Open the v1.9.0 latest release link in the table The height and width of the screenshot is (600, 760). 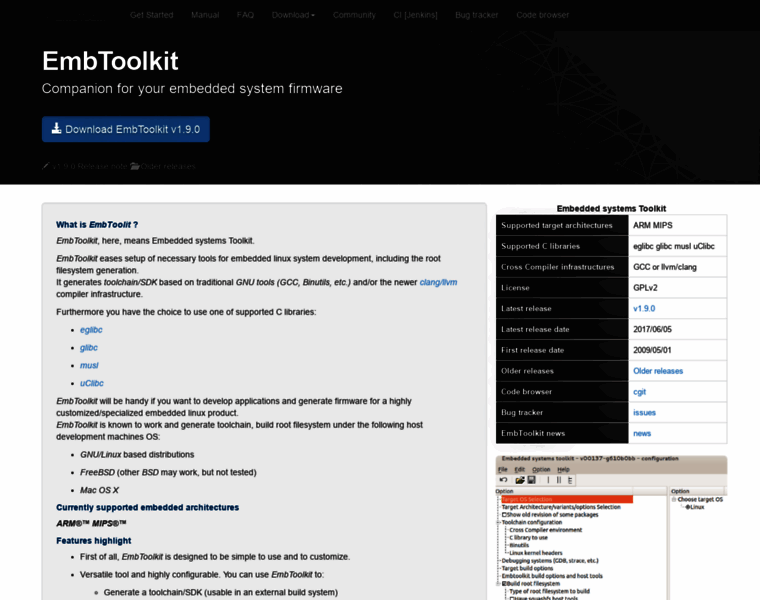click(x=644, y=309)
